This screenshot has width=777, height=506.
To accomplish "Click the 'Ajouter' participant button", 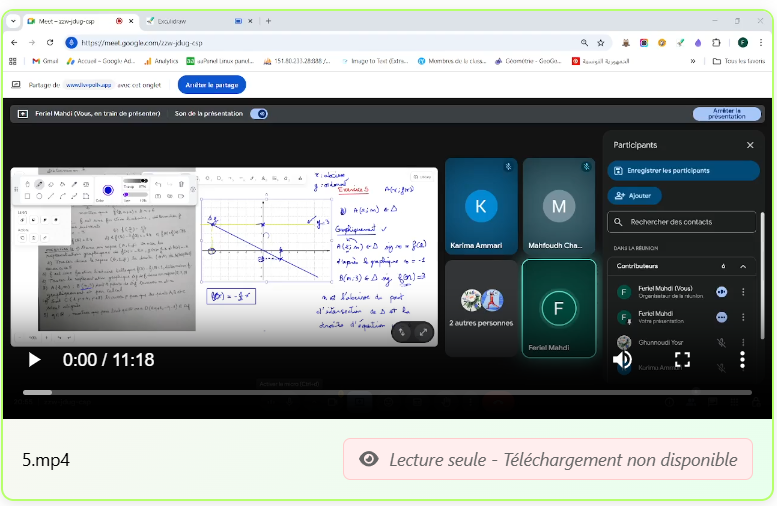I will coord(634,196).
